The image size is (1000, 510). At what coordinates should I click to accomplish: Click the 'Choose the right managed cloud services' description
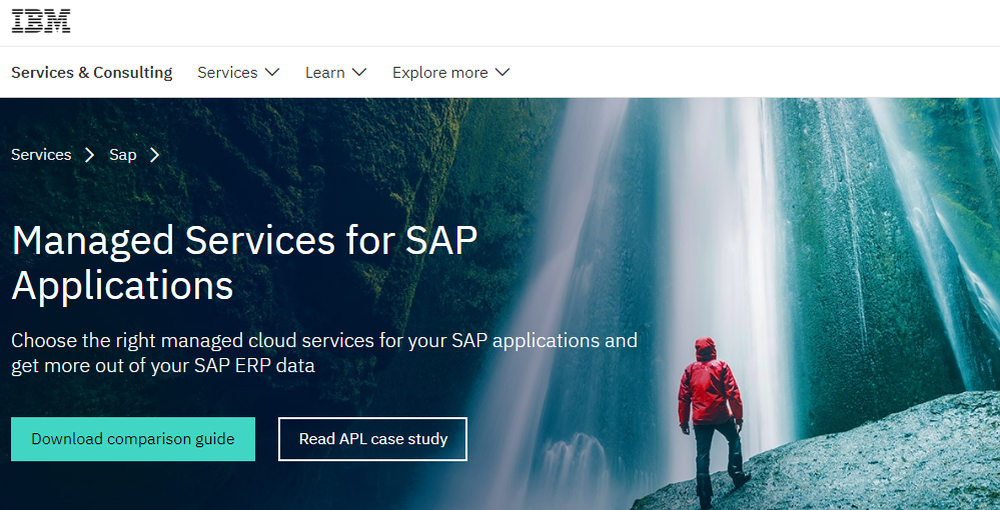point(325,353)
